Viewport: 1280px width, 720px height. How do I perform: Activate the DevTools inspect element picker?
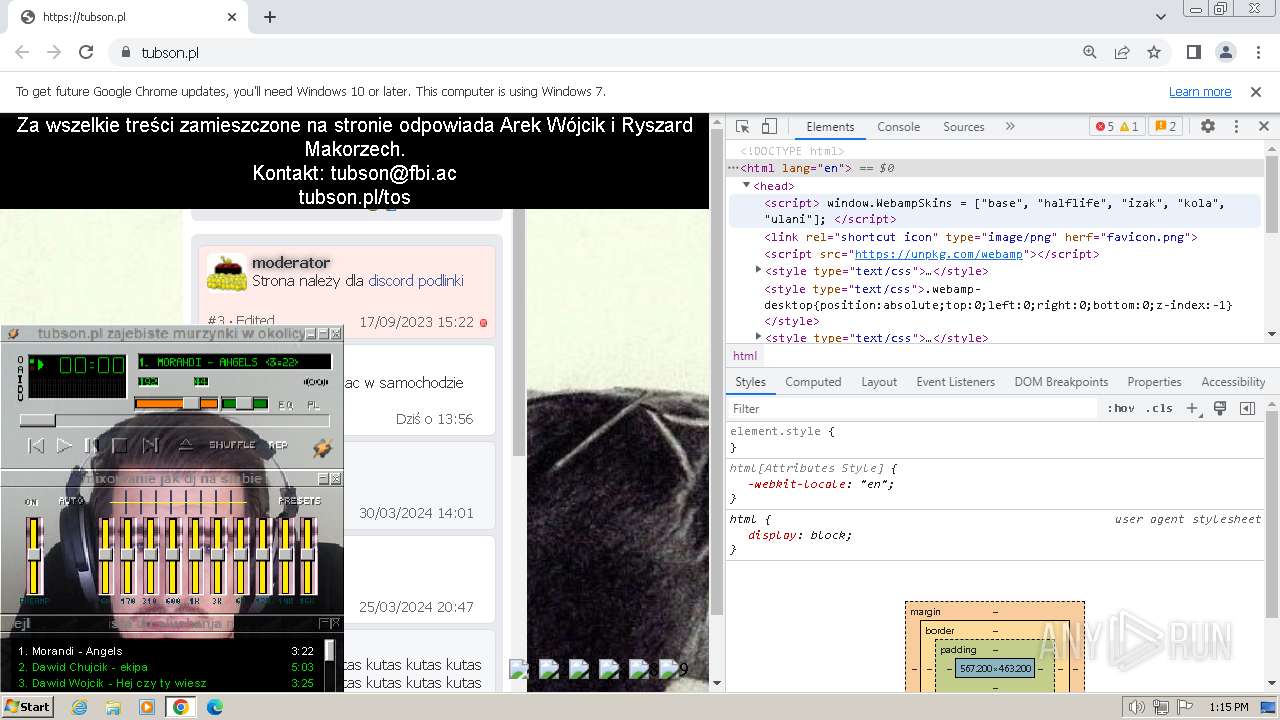[742, 127]
